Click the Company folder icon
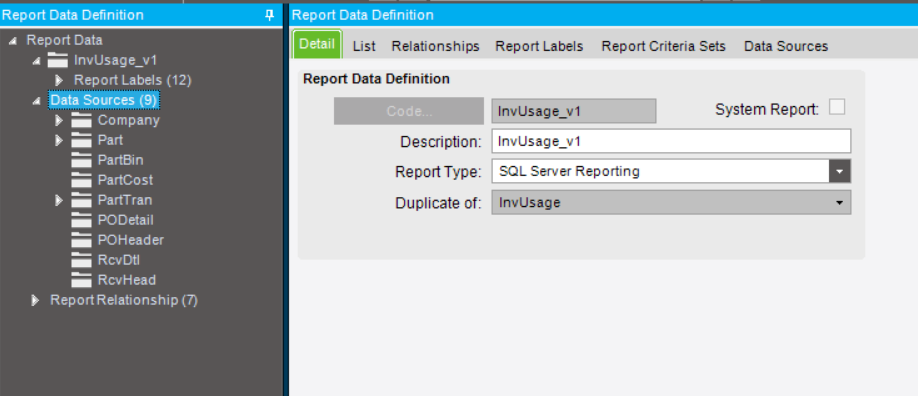 81,121
